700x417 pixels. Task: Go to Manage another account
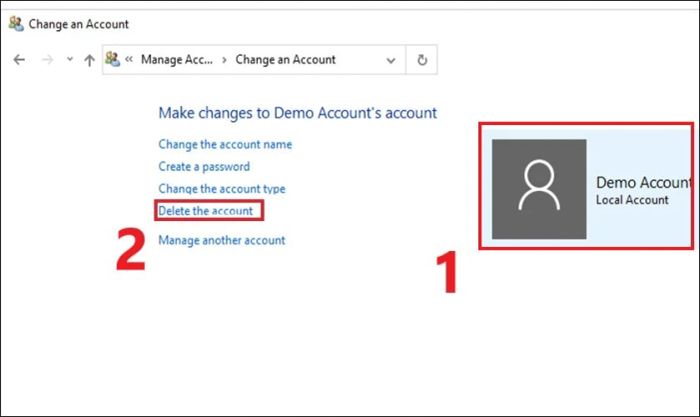[221, 240]
